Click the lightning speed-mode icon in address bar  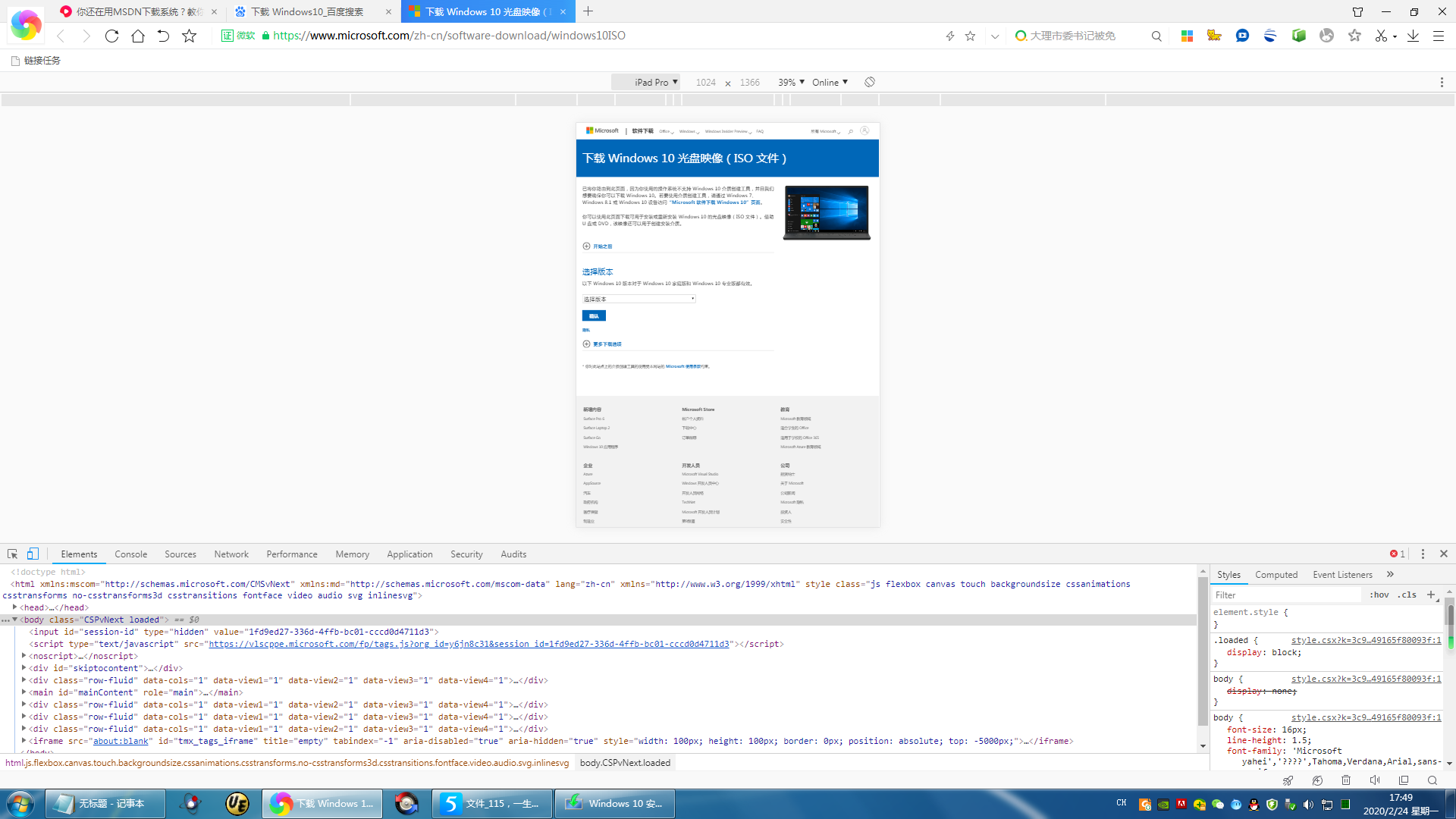[949, 36]
